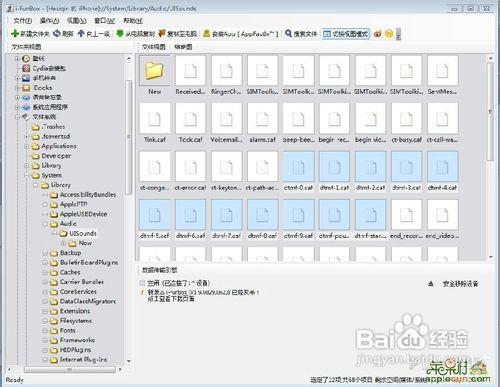Screen dimensions: 500x387
Task: Open the 文件(F) menu
Action: point(22,21)
